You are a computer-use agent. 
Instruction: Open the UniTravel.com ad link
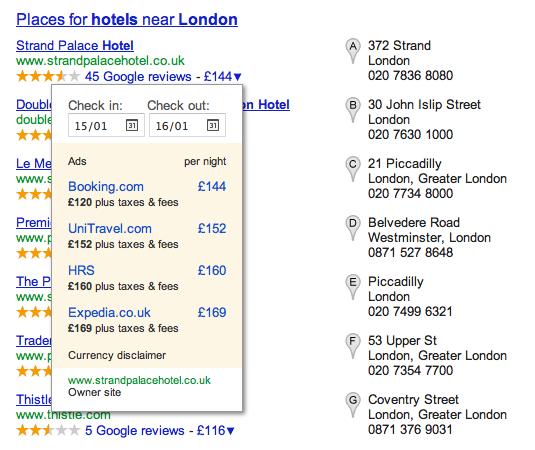[x=110, y=229]
